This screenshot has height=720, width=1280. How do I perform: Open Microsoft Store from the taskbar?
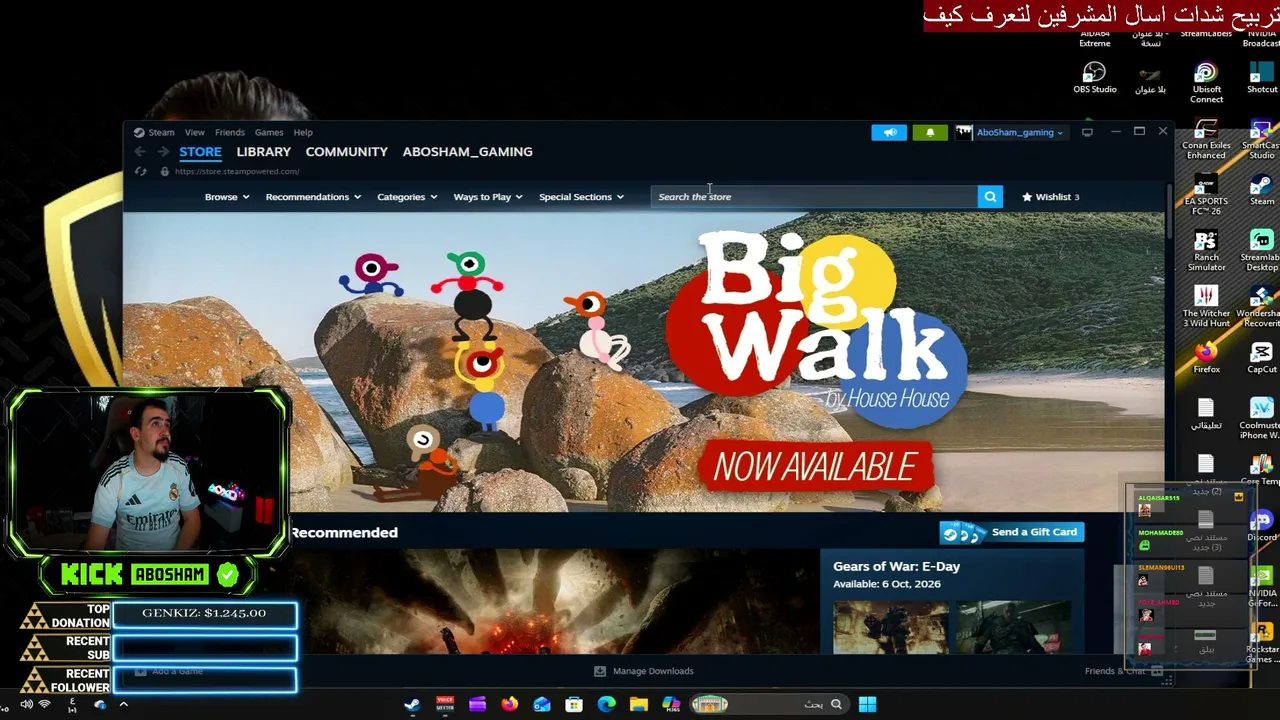(574, 704)
